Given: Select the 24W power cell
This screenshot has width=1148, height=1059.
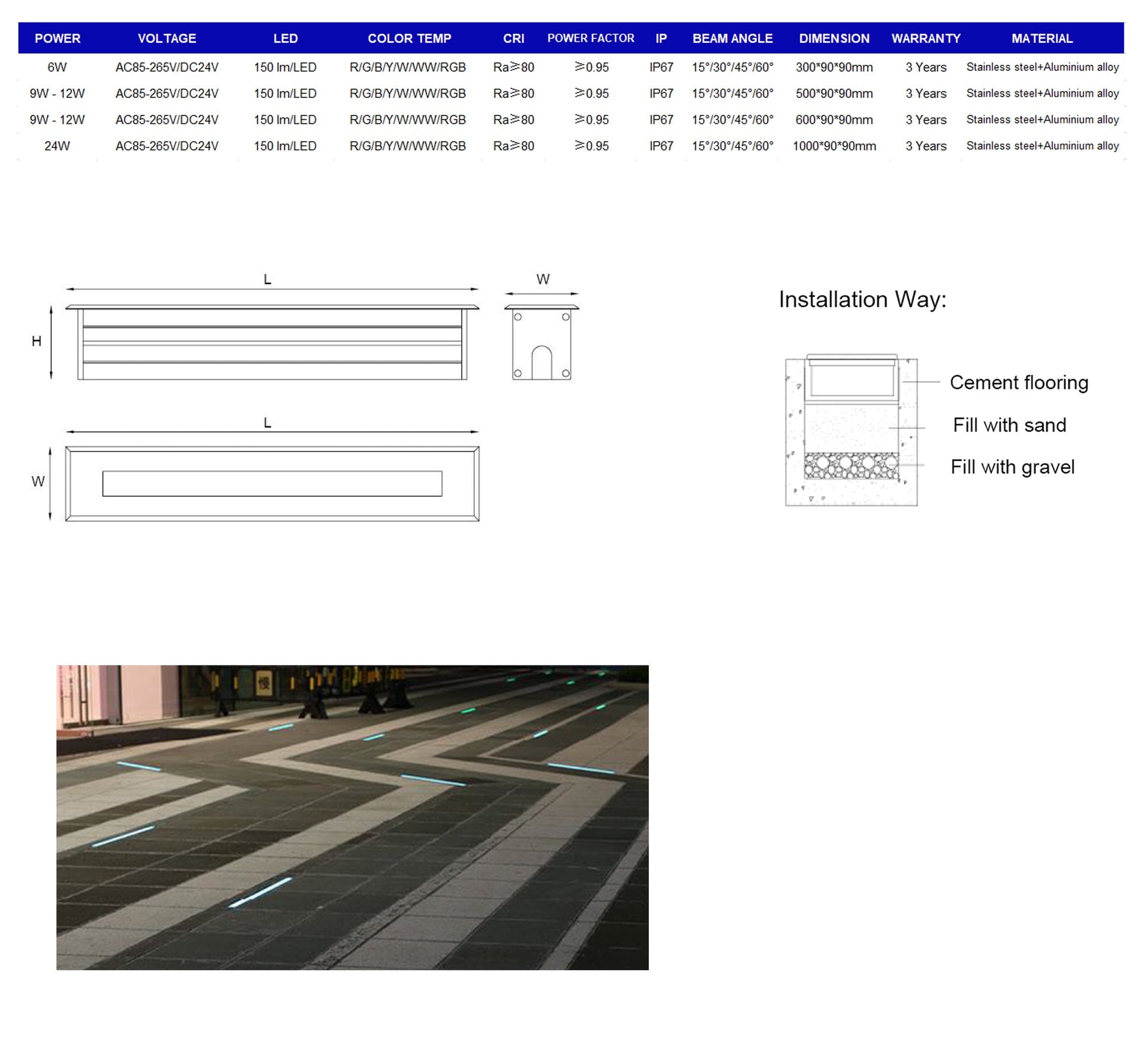Looking at the screenshot, I should coord(57,146).
